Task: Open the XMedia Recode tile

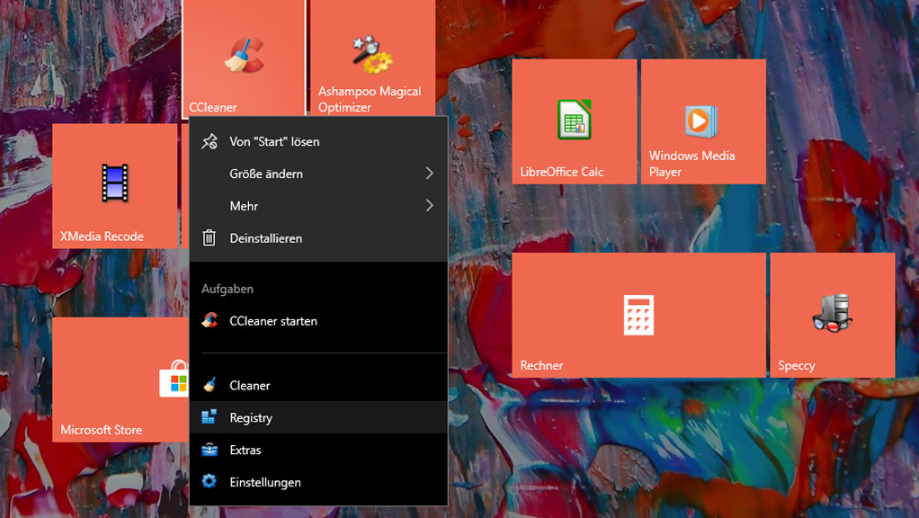Action: point(115,186)
